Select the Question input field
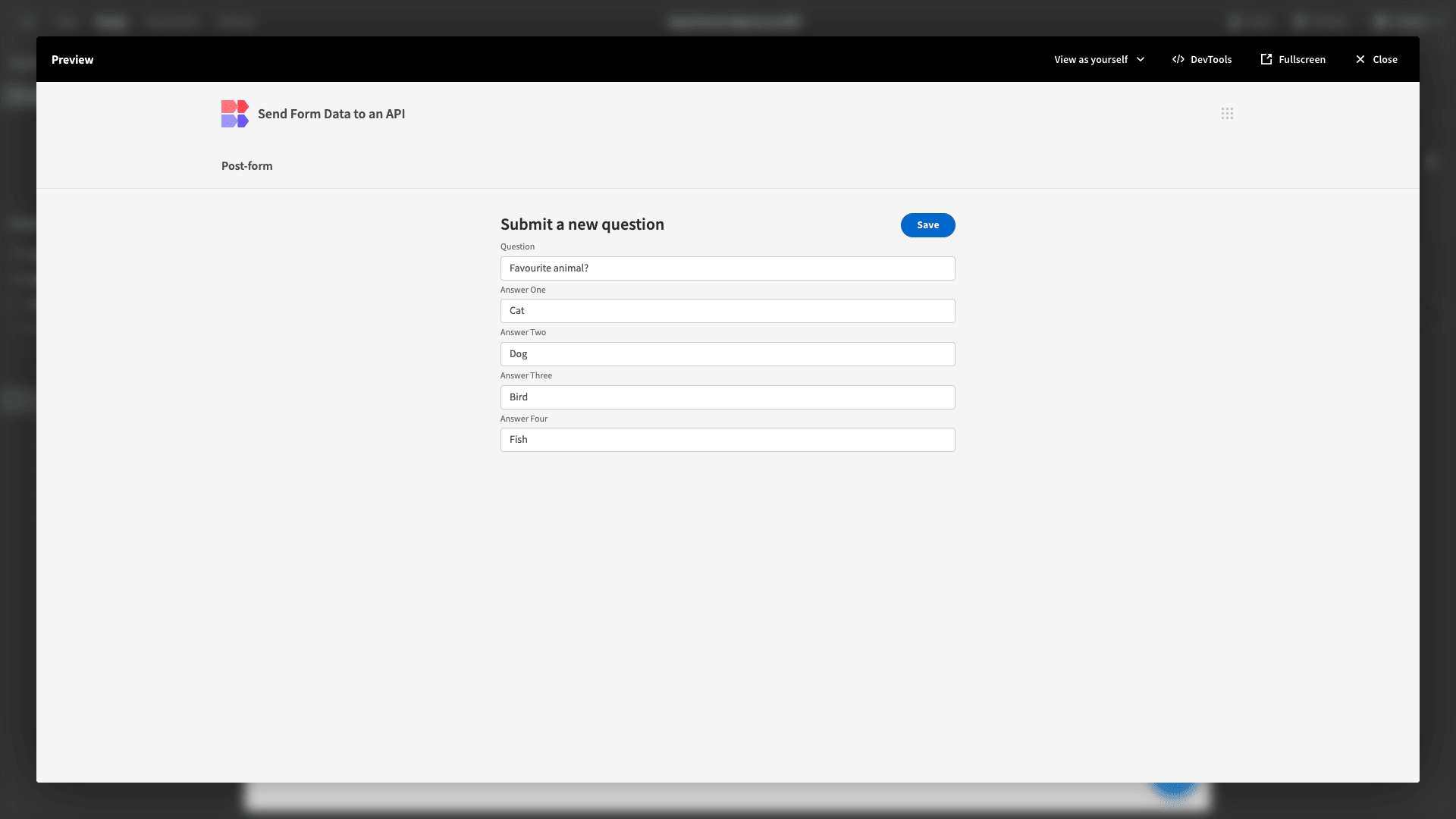 728,268
